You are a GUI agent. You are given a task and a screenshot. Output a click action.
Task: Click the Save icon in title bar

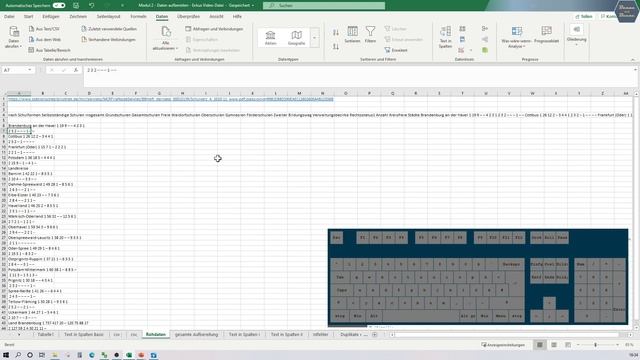click(x=76, y=5)
